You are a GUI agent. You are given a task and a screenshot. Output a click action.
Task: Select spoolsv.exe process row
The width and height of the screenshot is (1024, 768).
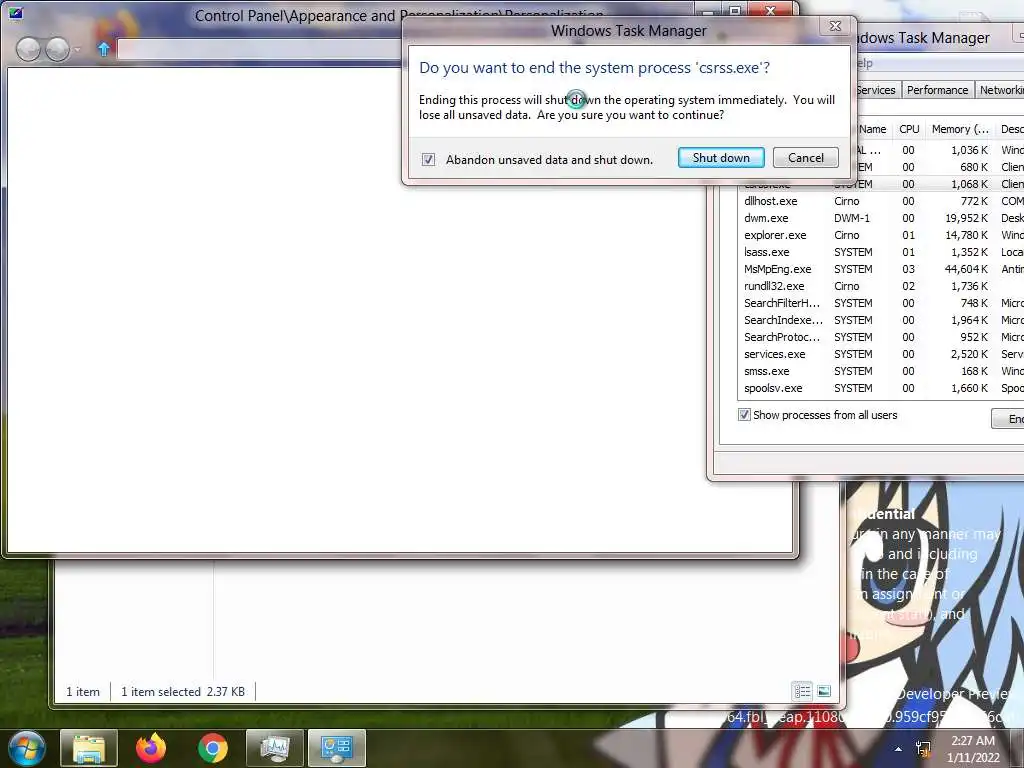(x=880, y=388)
